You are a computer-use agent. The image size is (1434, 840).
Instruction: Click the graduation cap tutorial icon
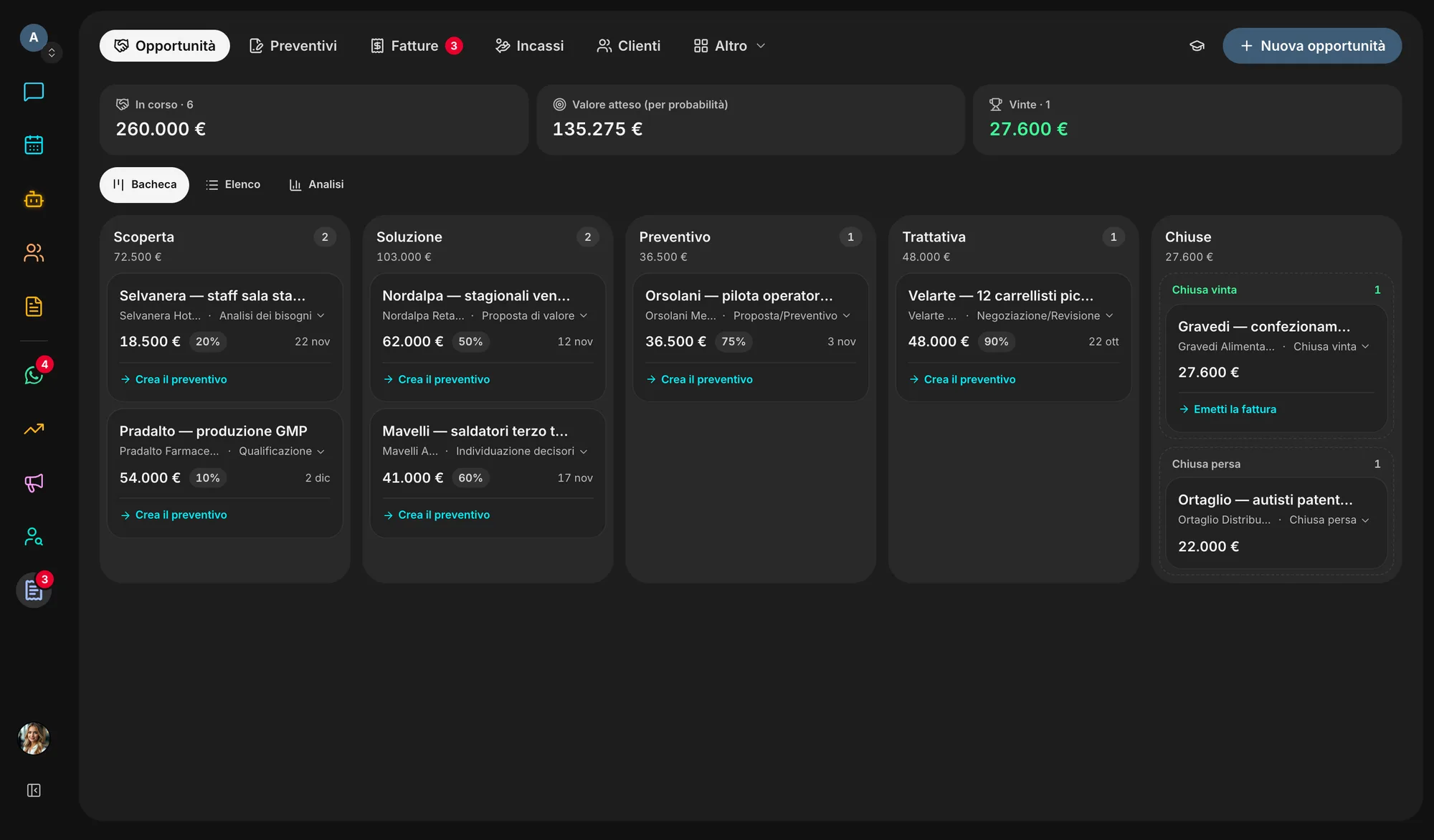[1197, 46]
